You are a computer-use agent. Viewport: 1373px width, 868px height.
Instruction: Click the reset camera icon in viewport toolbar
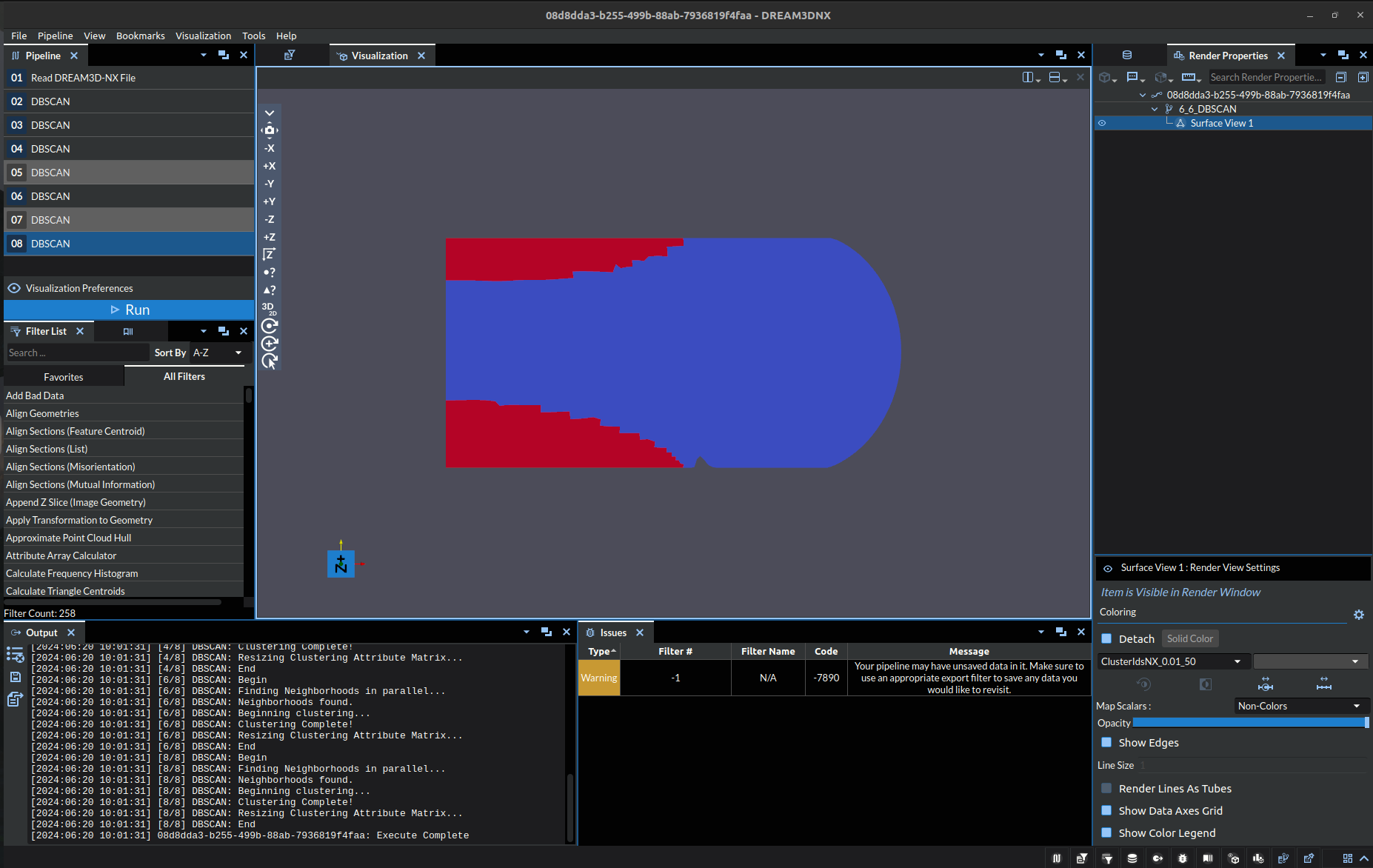pos(270,130)
